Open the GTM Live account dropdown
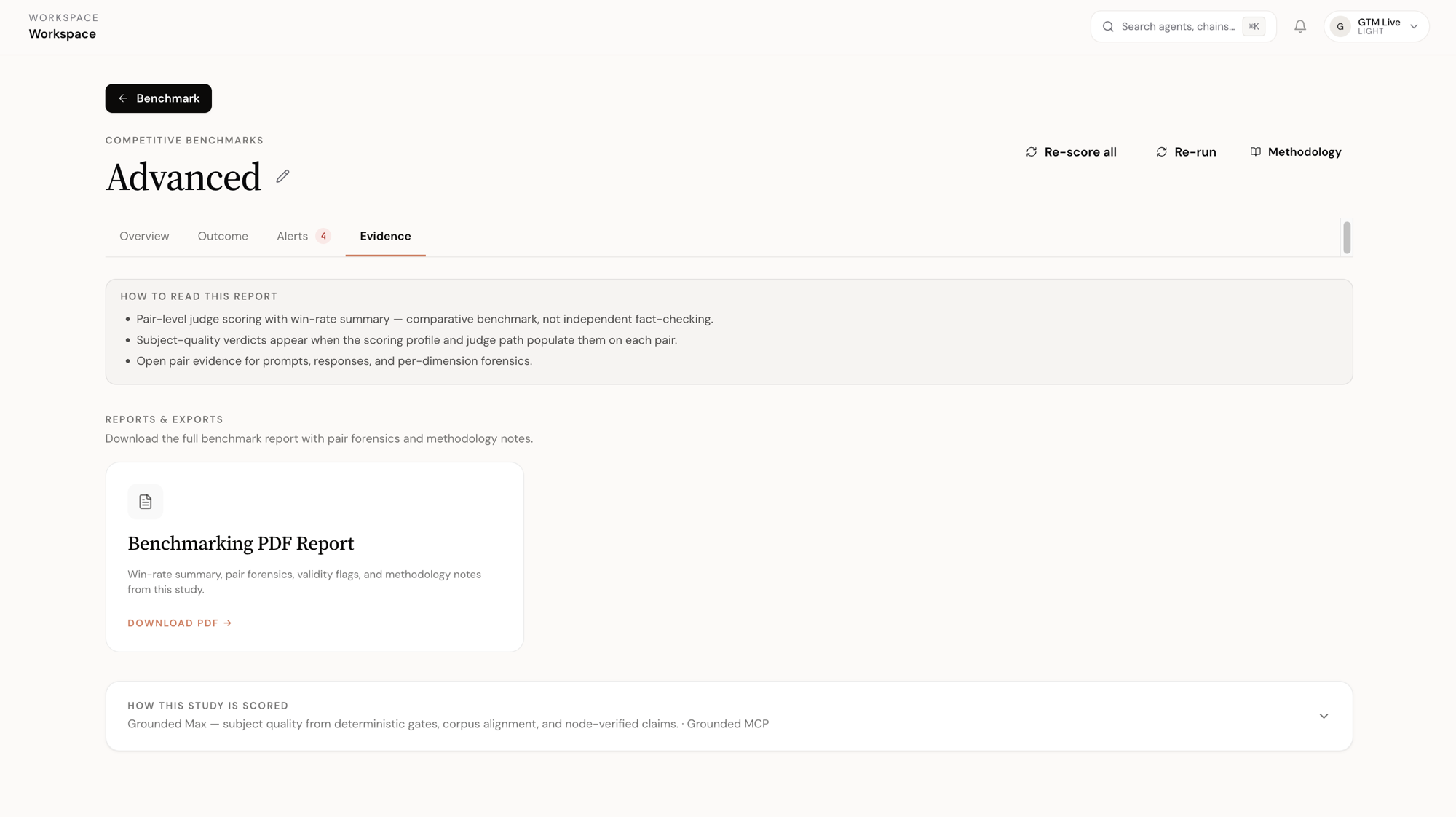This screenshot has width=1456, height=817. pos(1376,27)
